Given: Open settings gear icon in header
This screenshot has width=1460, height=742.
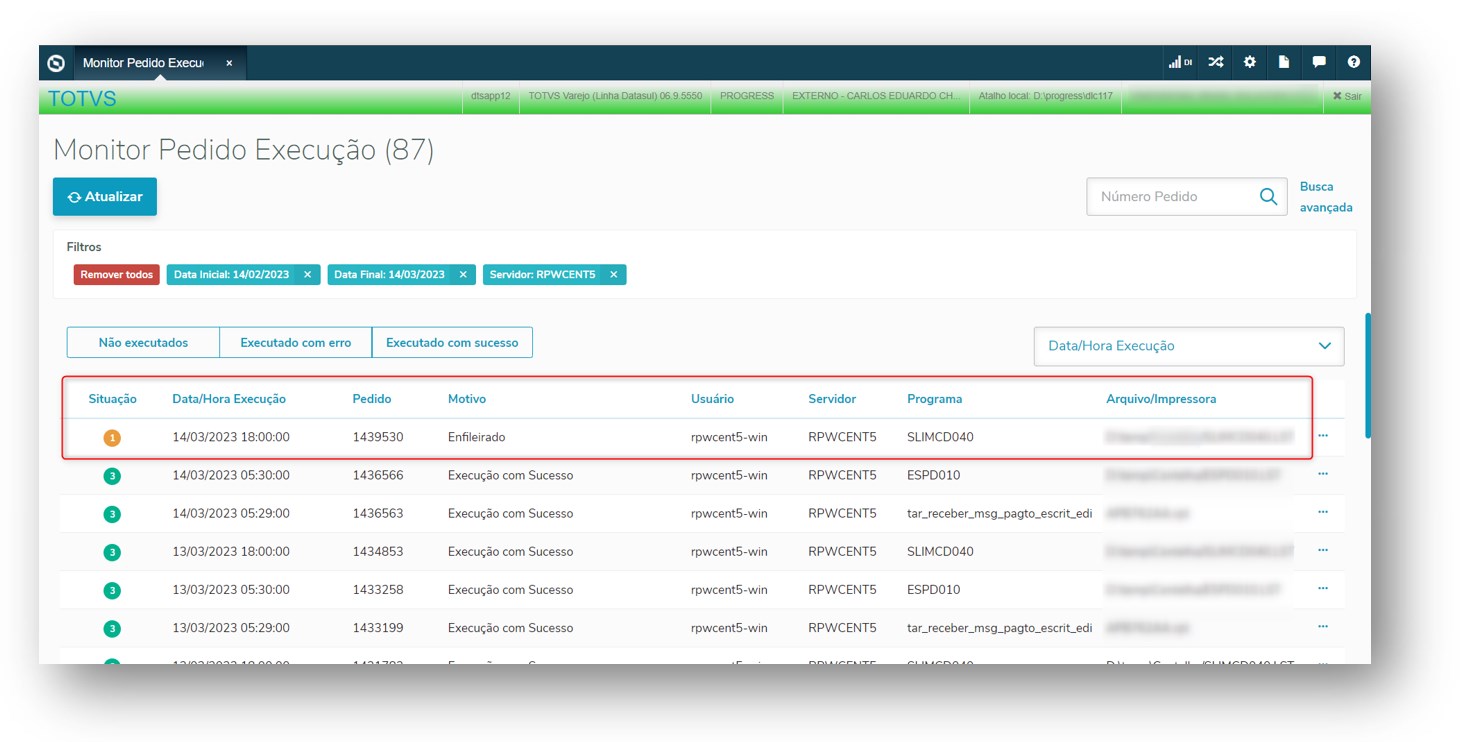Looking at the screenshot, I should 1250,62.
